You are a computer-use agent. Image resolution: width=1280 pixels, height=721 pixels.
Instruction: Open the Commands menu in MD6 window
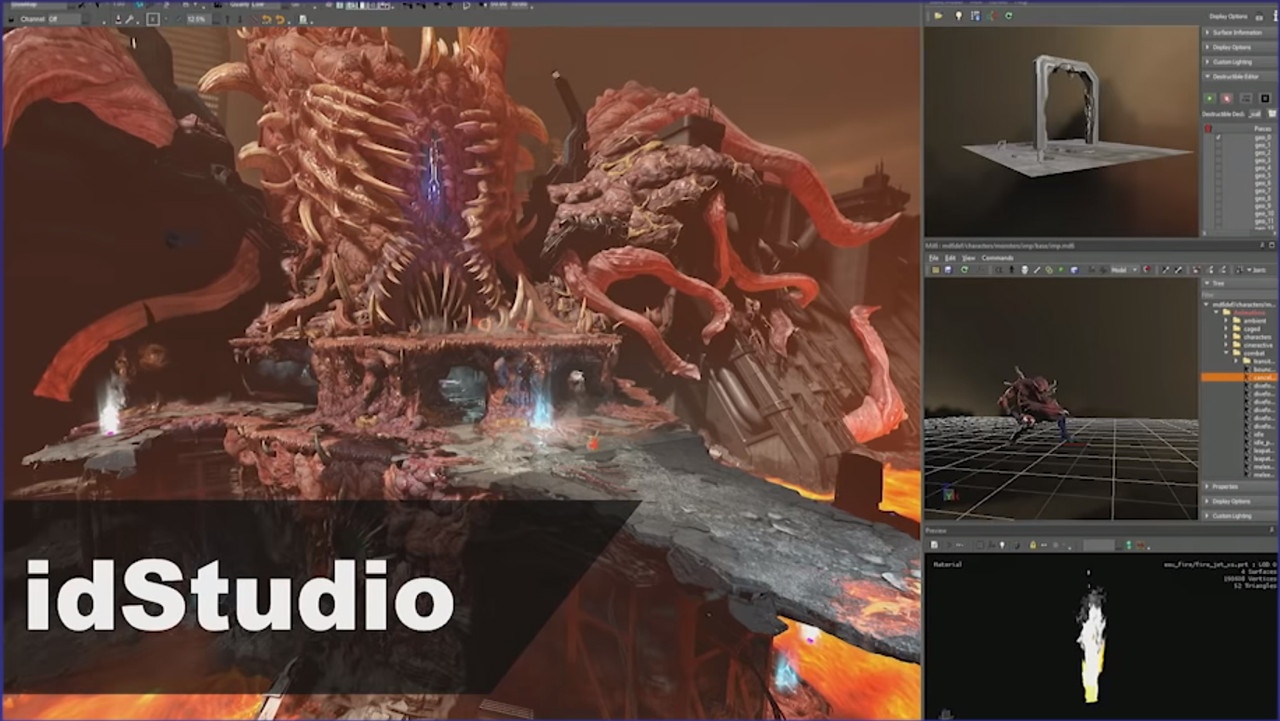point(997,258)
